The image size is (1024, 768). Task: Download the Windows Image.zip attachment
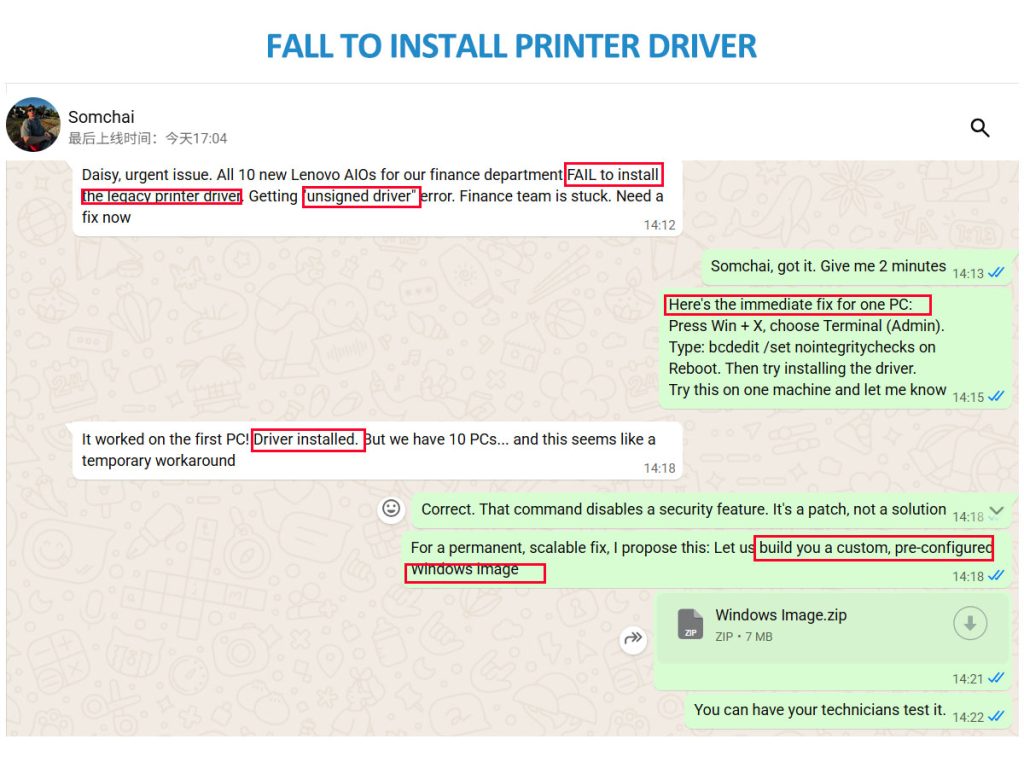coord(969,624)
